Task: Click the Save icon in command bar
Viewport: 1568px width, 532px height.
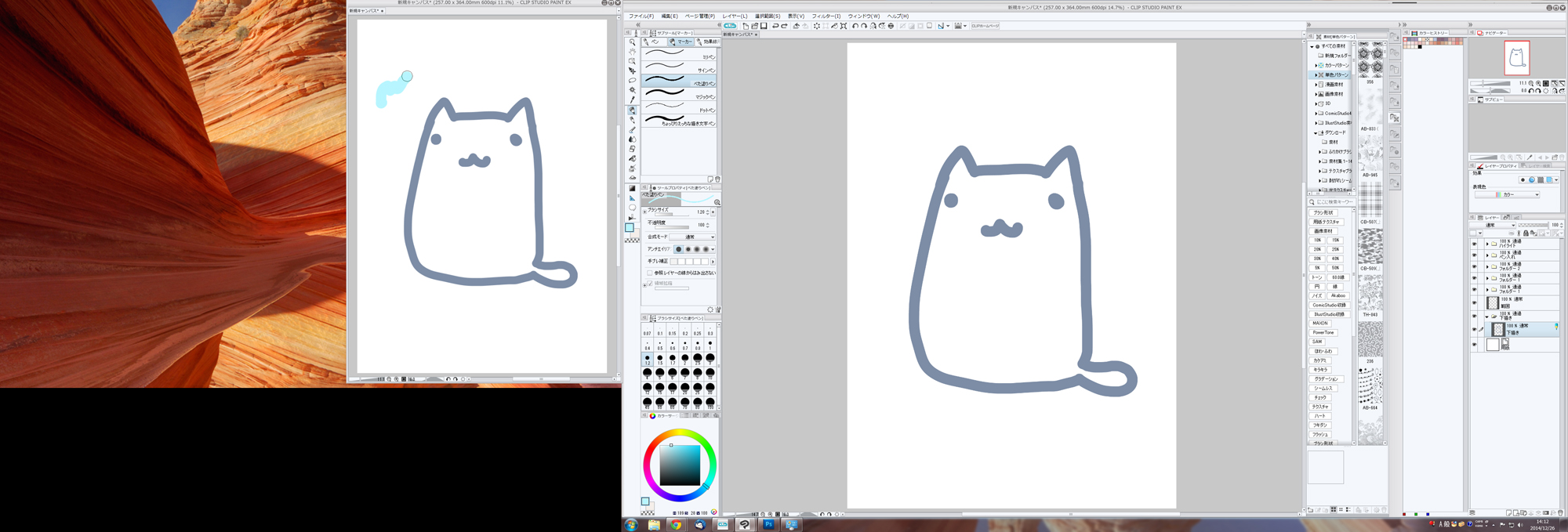Action: [x=764, y=26]
